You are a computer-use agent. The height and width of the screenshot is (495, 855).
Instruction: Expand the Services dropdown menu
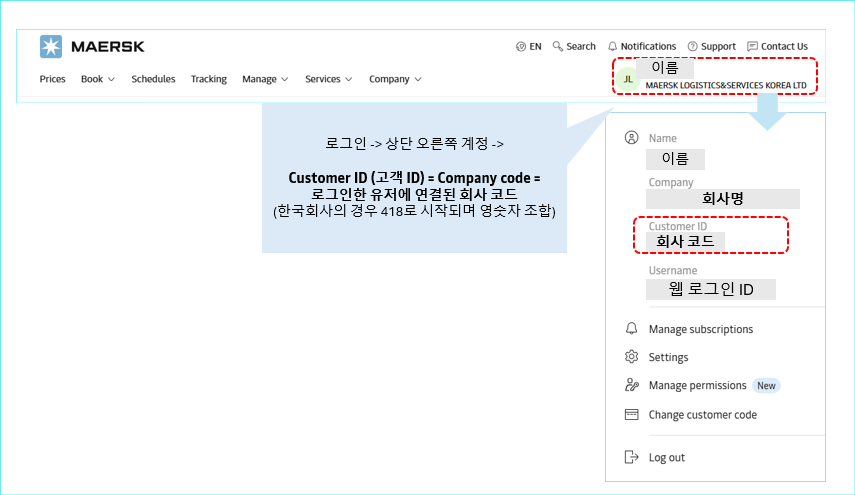coord(329,79)
